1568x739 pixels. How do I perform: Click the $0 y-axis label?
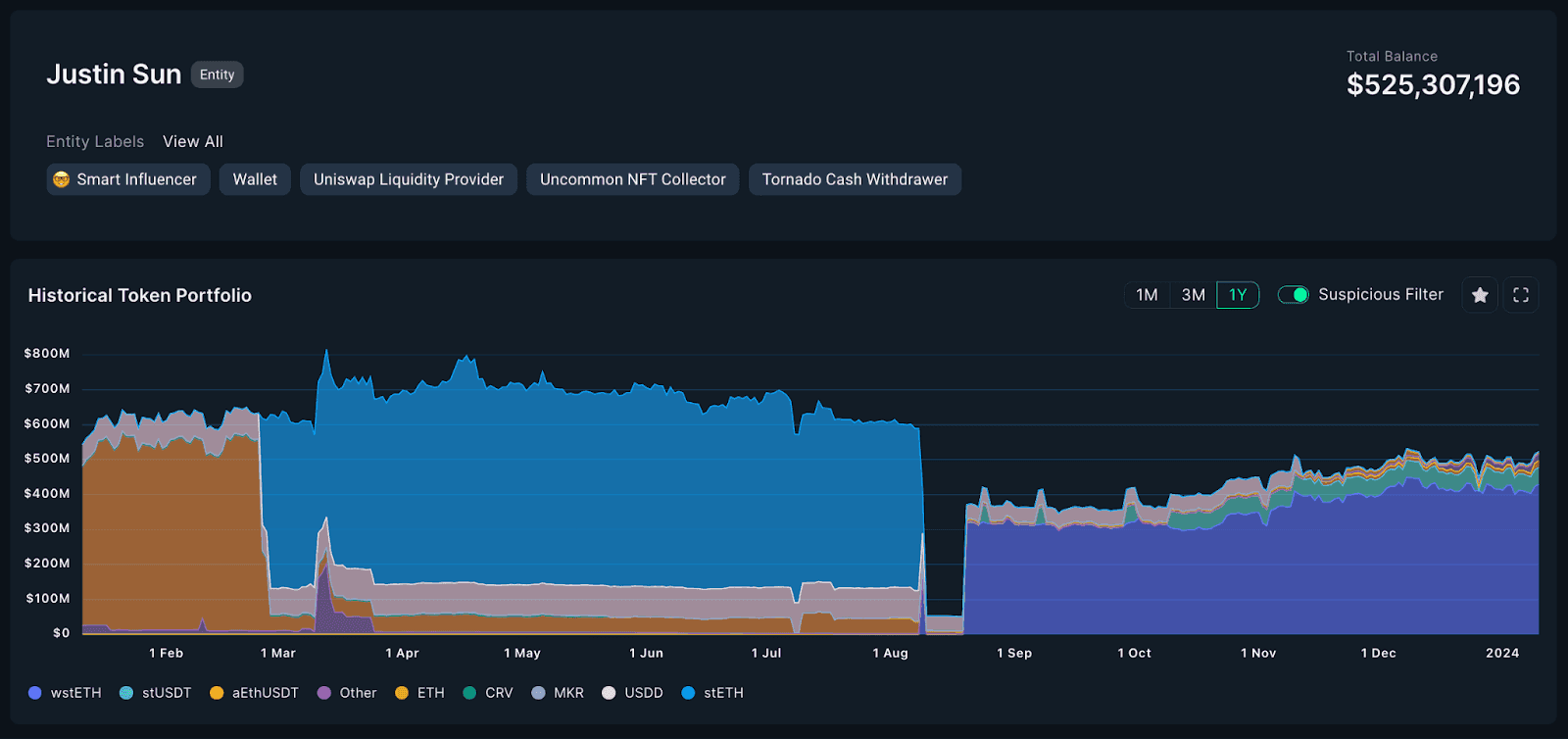click(x=61, y=633)
